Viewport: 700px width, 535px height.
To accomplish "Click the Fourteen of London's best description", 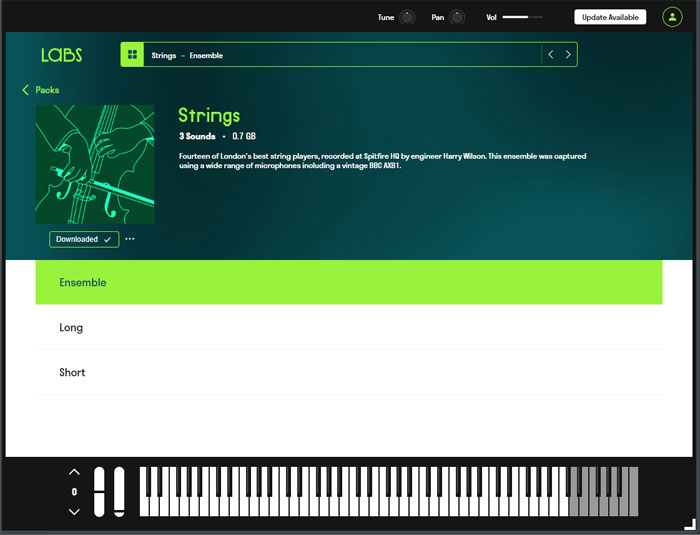I will [383, 161].
